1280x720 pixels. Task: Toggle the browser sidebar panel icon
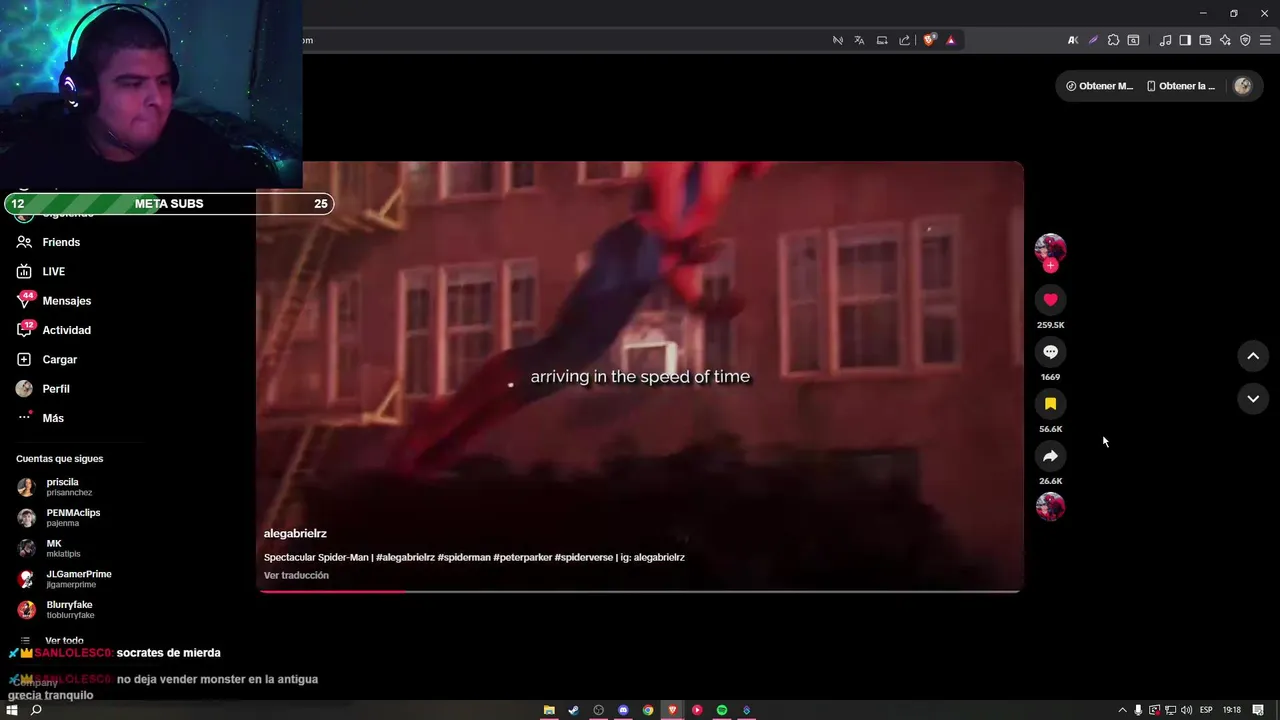coord(1185,40)
